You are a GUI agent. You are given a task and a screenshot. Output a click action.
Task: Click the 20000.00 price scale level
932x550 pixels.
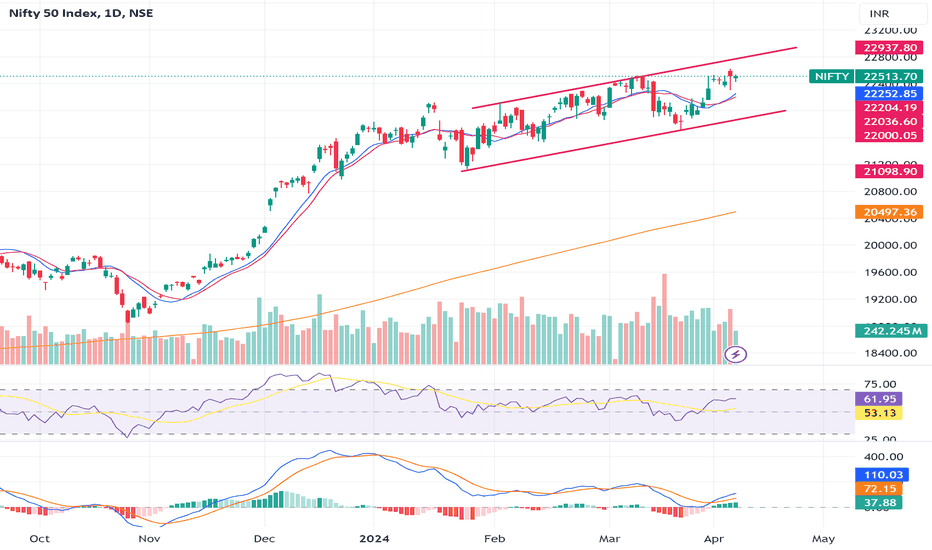[890, 245]
